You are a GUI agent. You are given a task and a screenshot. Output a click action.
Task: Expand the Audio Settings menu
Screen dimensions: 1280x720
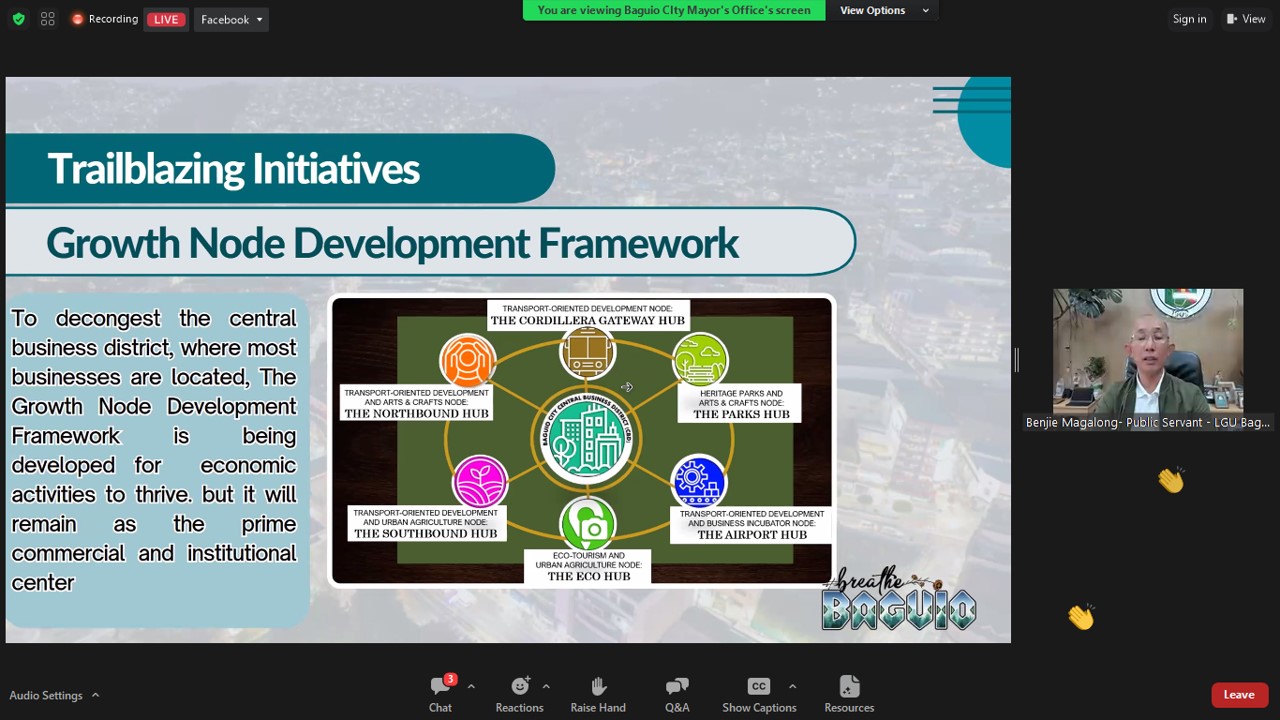(x=54, y=695)
